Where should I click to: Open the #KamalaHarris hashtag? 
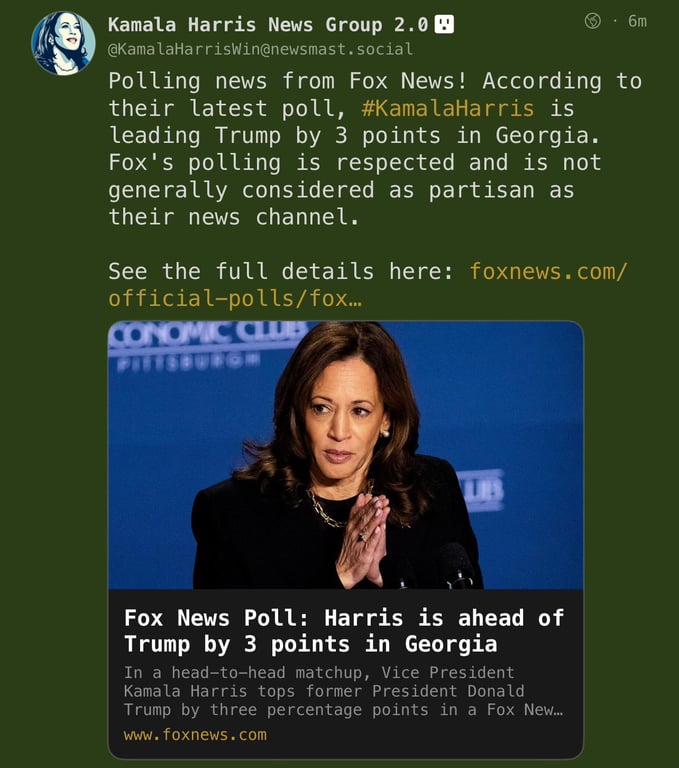[448, 108]
